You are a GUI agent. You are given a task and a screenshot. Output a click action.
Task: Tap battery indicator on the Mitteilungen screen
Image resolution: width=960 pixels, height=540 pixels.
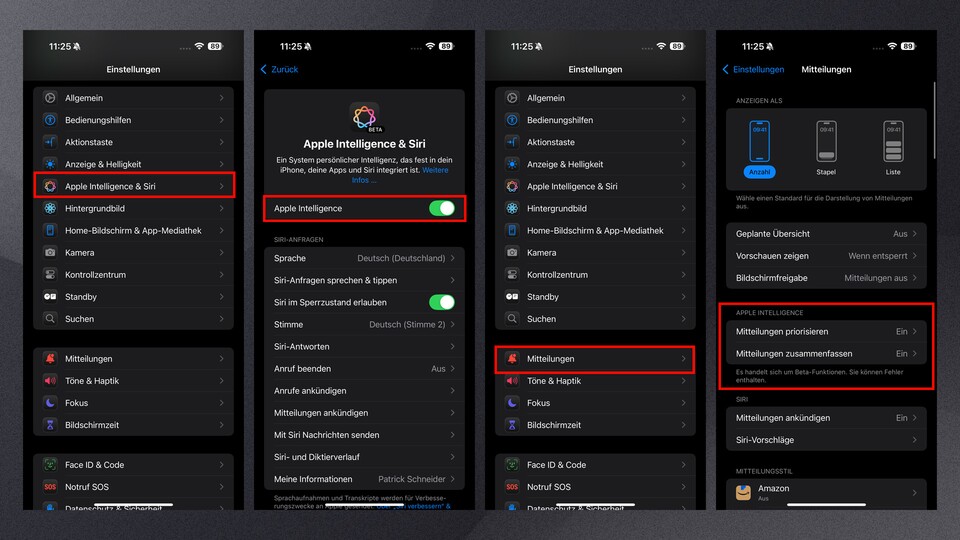click(x=908, y=47)
